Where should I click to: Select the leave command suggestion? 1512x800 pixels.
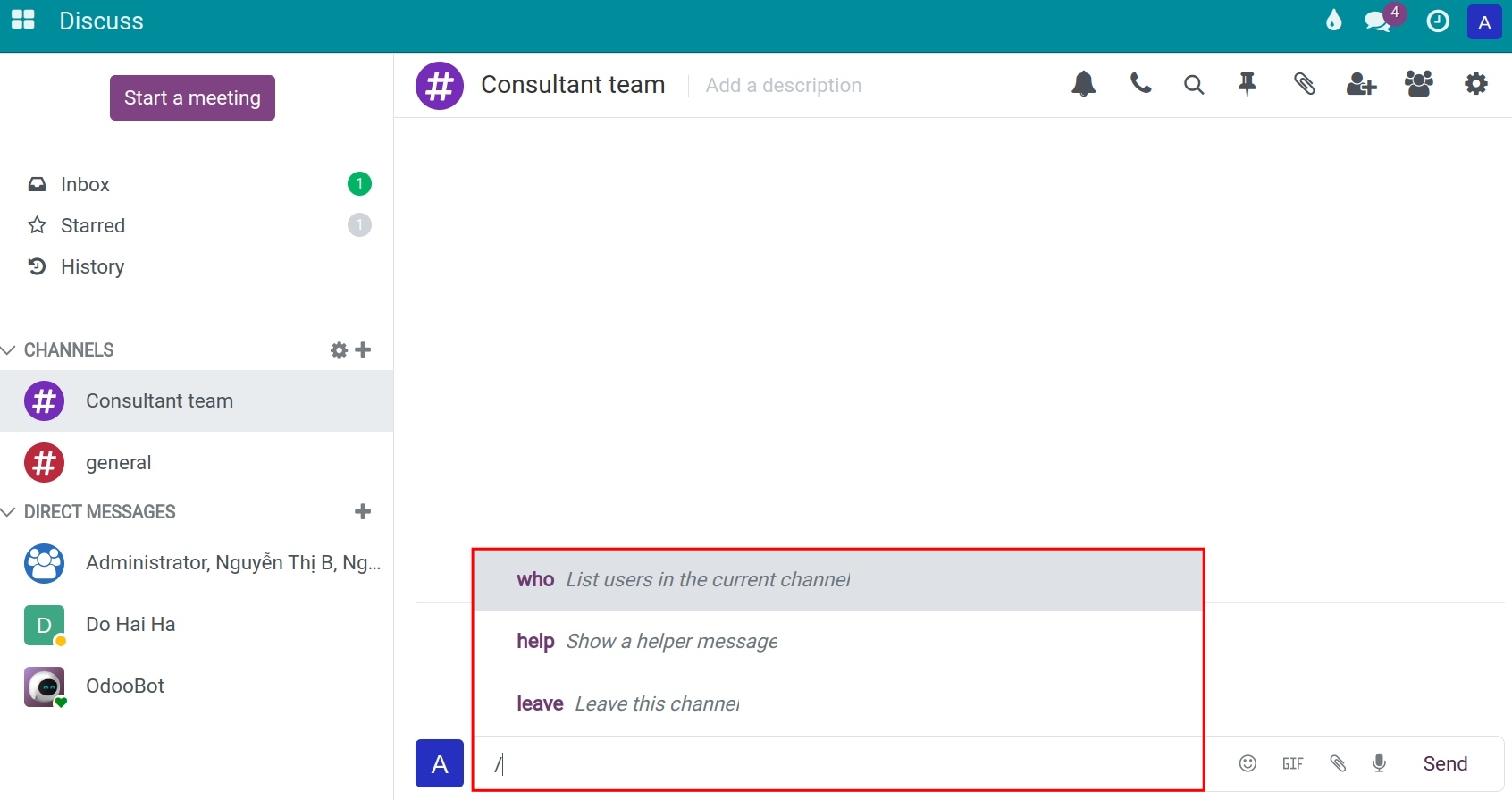click(x=838, y=703)
